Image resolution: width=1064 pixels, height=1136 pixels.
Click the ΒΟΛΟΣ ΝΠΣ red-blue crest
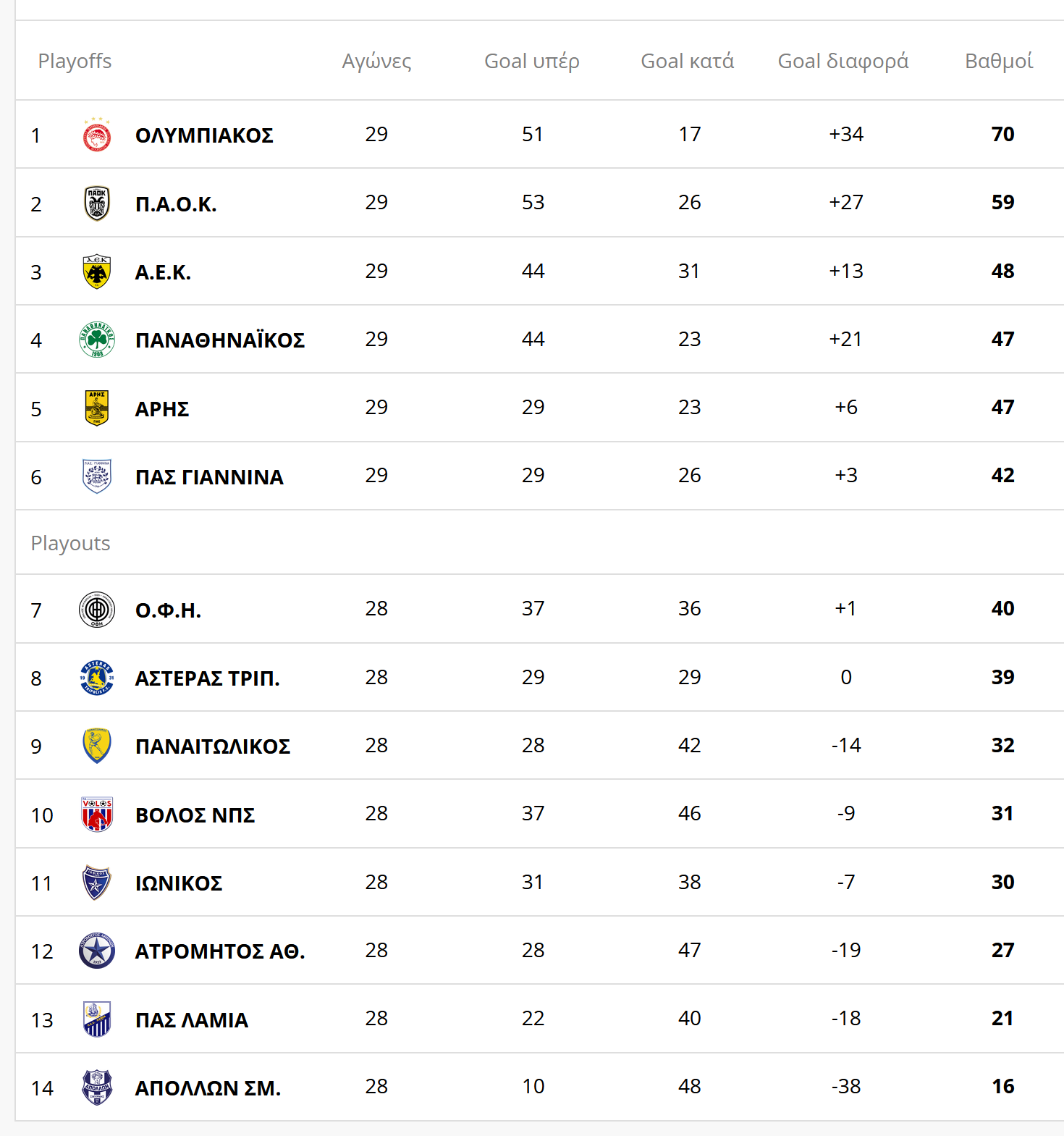click(x=97, y=815)
